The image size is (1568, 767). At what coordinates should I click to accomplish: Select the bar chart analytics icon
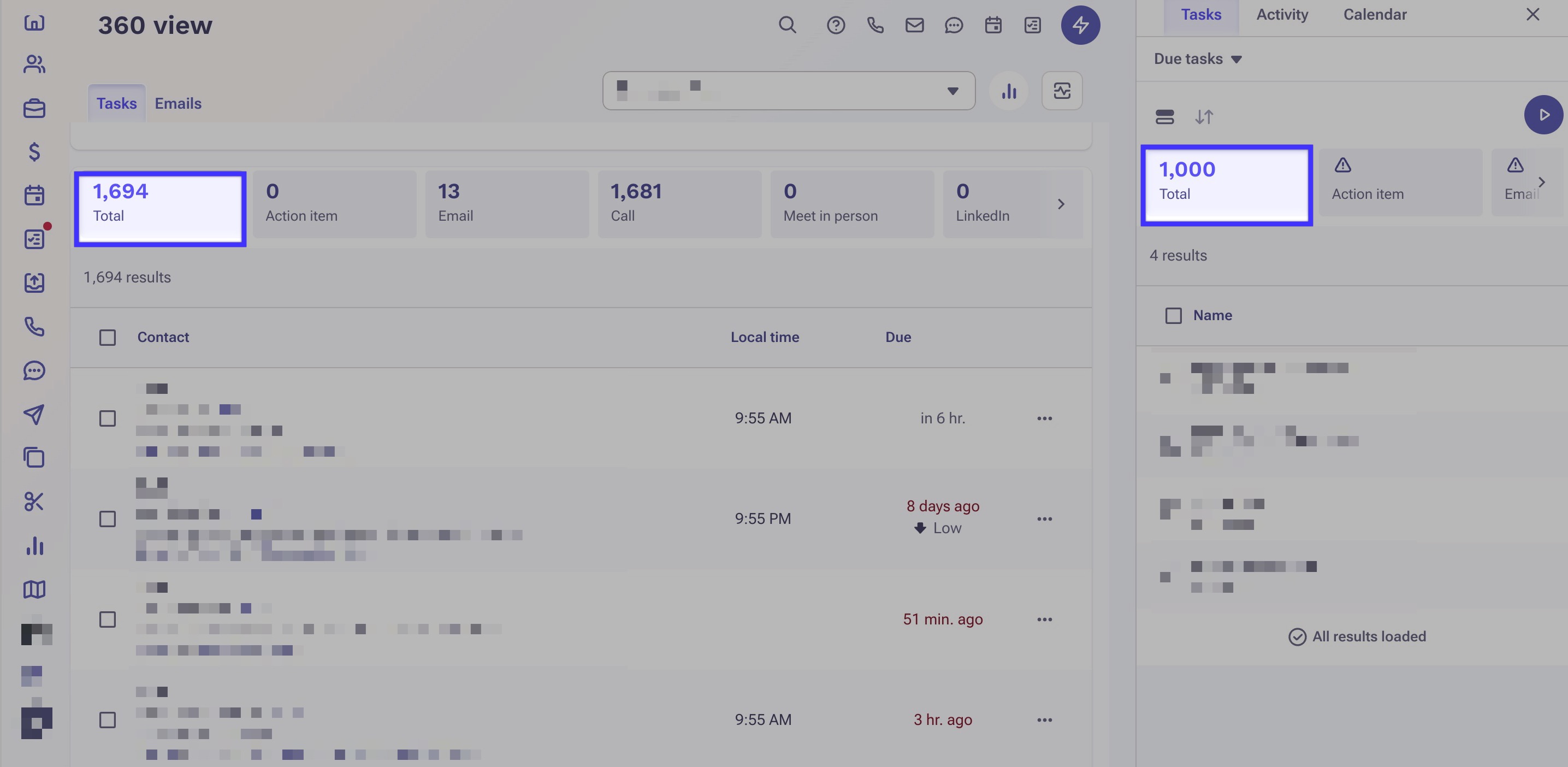(1009, 91)
